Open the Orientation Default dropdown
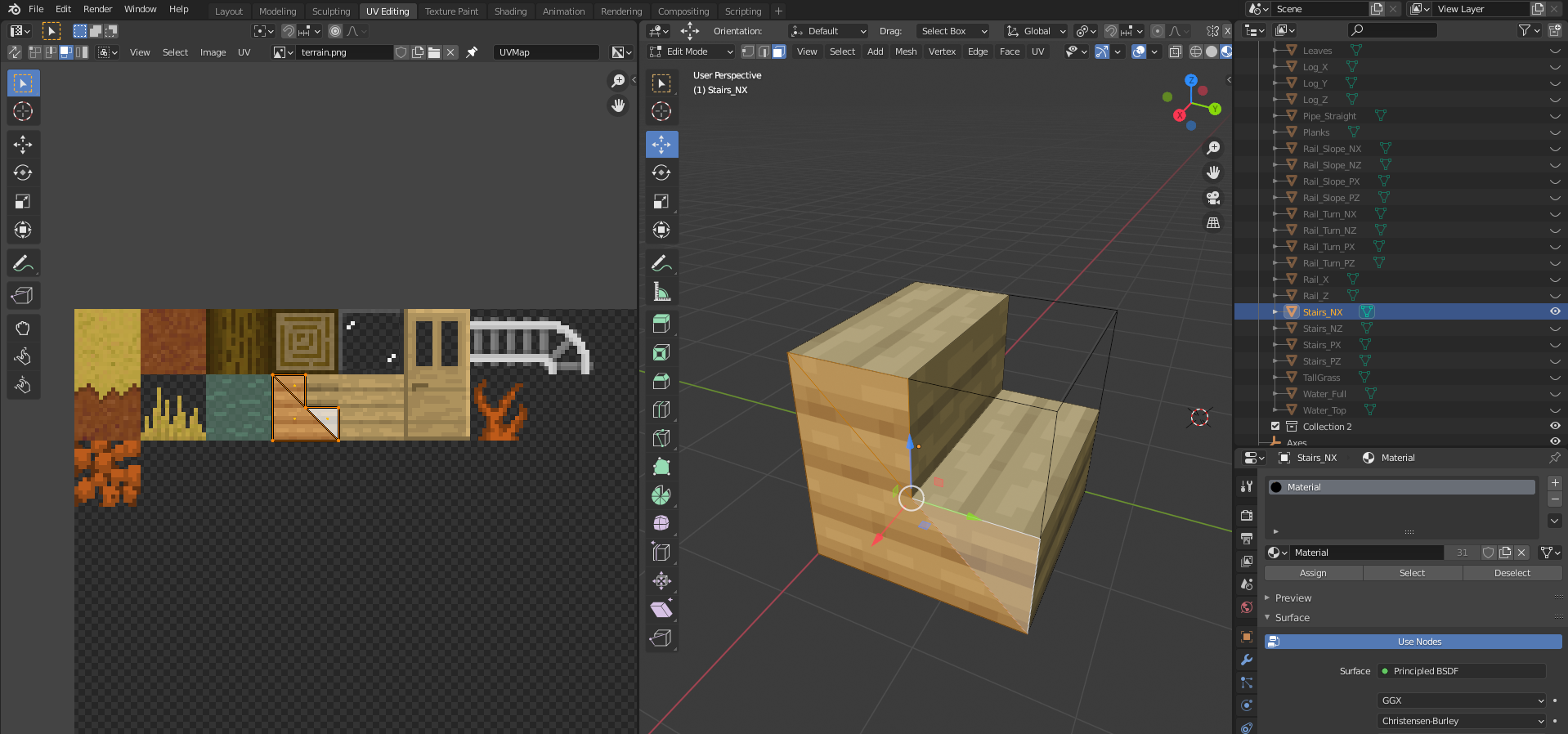 tap(828, 31)
